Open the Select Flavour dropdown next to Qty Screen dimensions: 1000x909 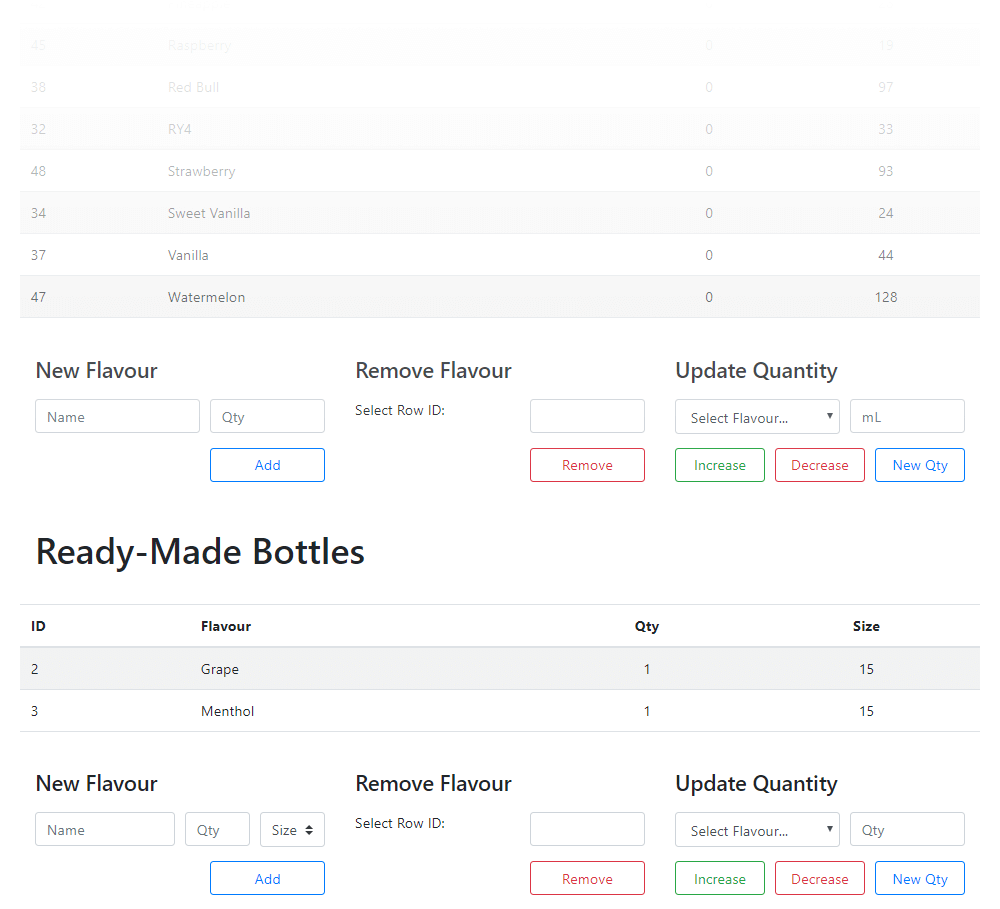pyautogui.click(x=757, y=829)
